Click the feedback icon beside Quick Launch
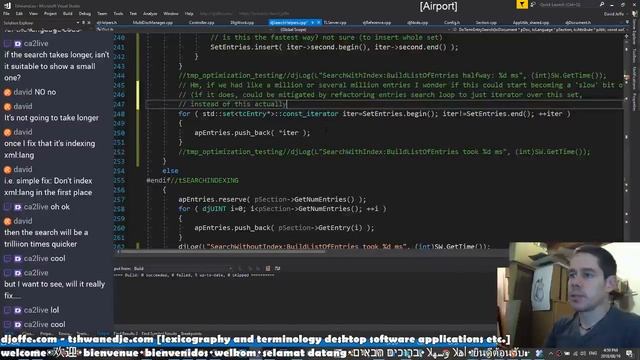Viewport: 640px width, 360px height. pyautogui.click(x=533, y=4)
